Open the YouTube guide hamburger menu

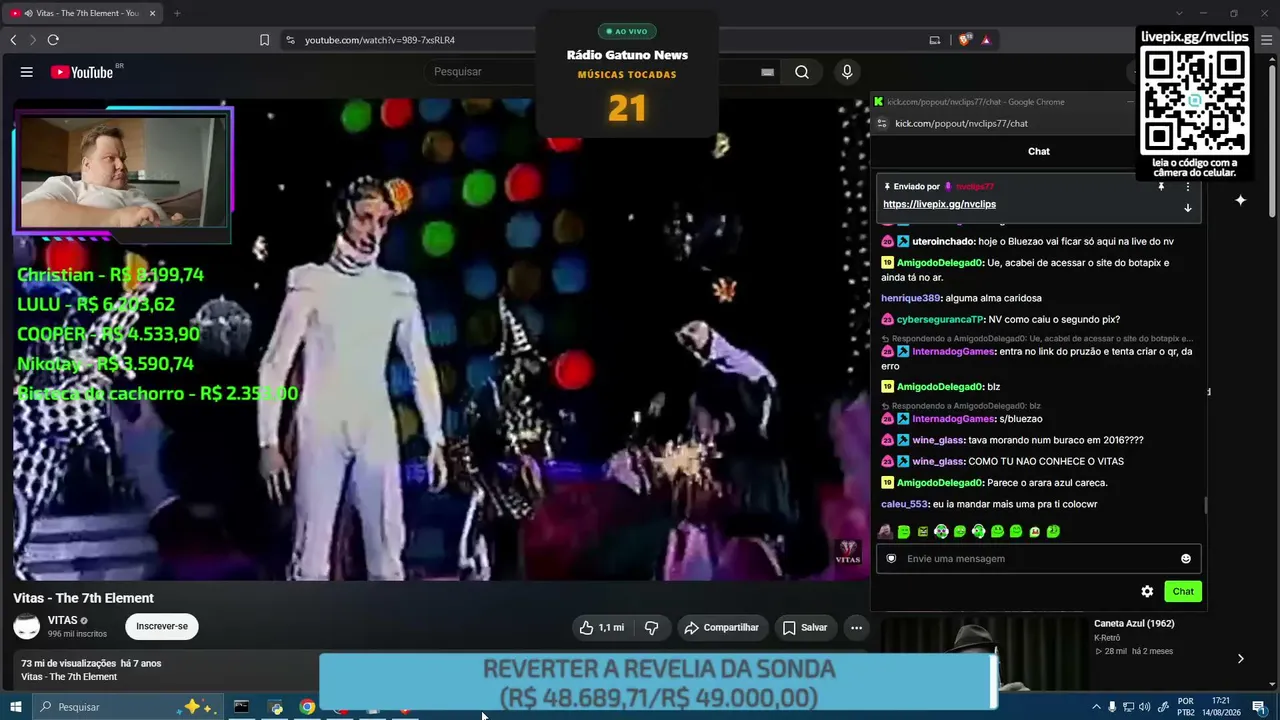pyautogui.click(x=27, y=72)
